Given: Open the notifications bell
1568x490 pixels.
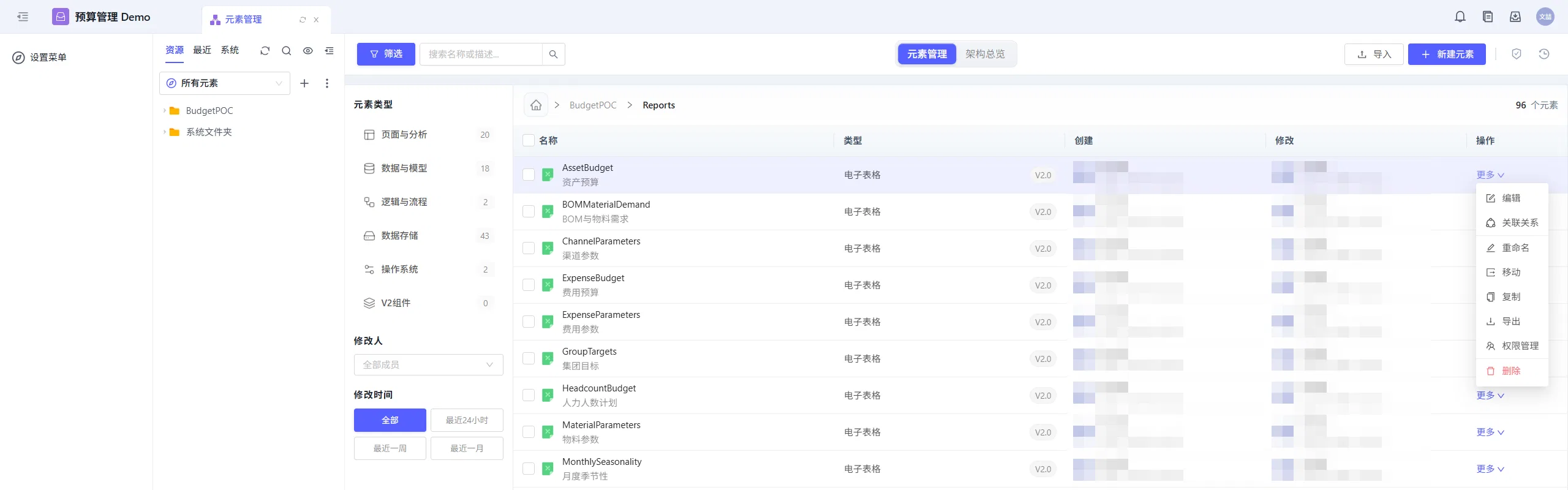Looking at the screenshot, I should pyautogui.click(x=1460, y=17).
